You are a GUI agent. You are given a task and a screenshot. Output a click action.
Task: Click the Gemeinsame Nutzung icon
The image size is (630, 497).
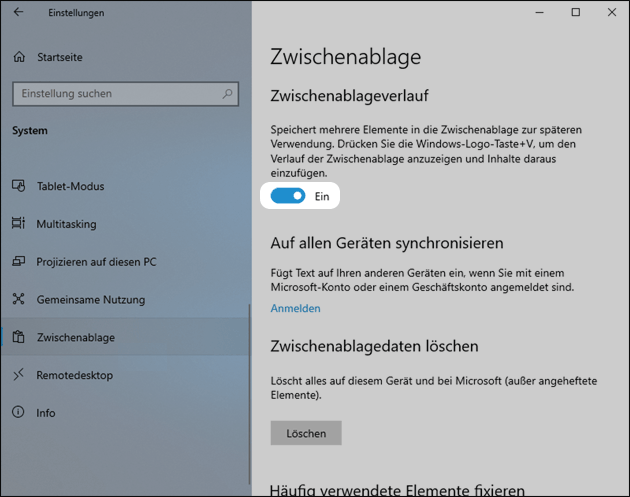point(19,300)
